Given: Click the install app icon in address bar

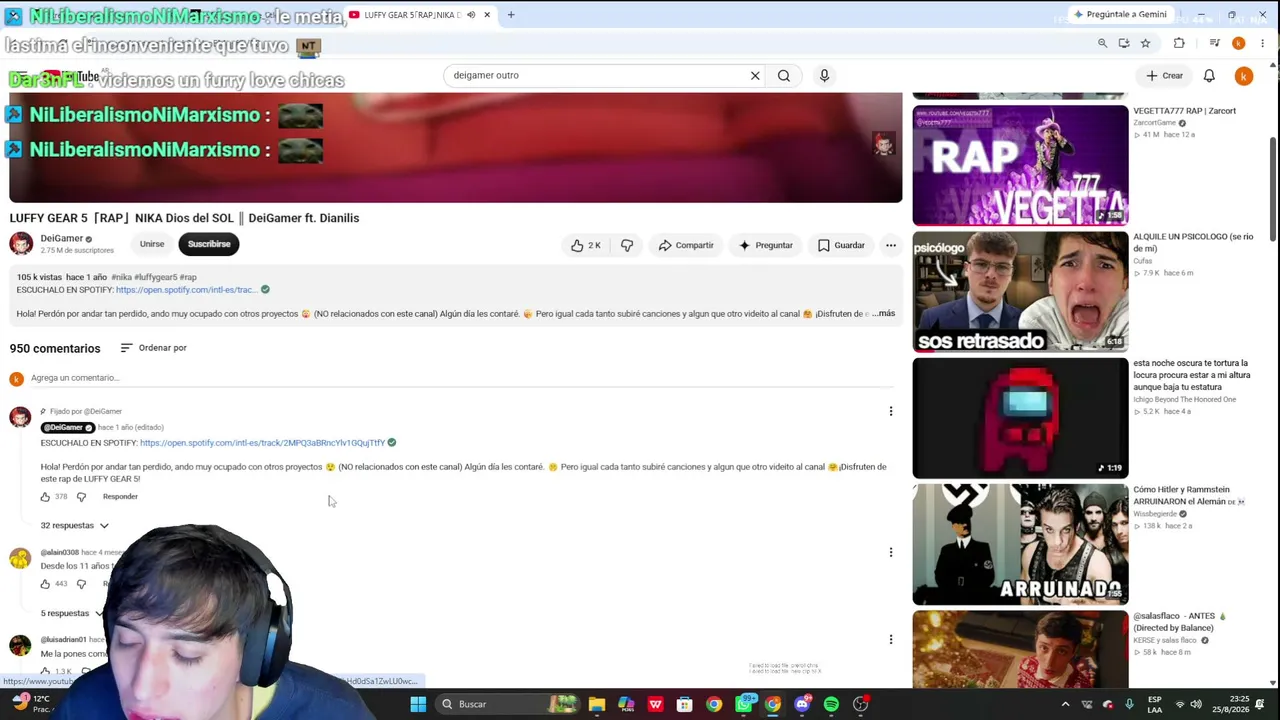Looking at the screenshot, I should [1124, 43].
